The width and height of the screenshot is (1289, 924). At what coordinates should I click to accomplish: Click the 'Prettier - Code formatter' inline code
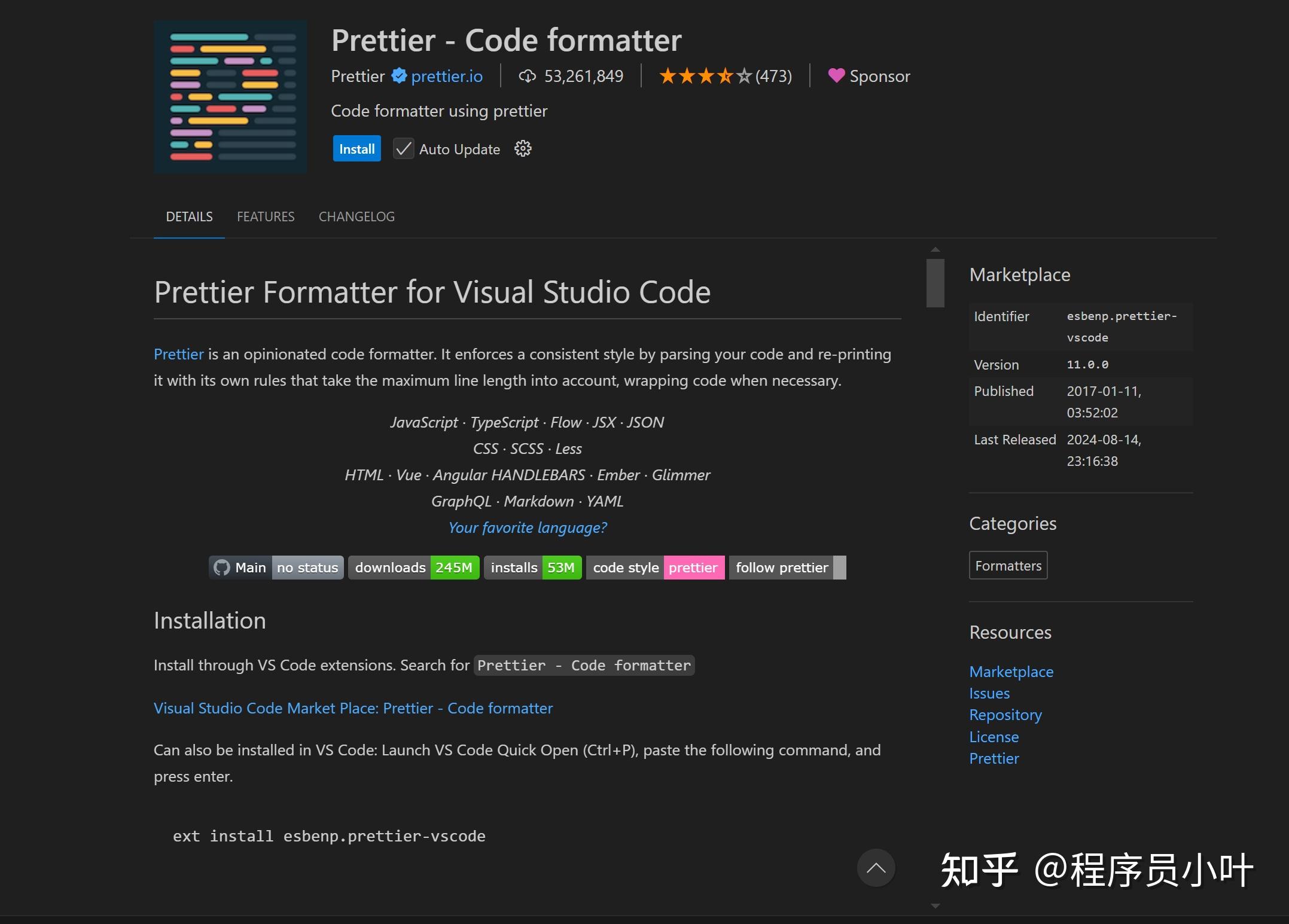[x=584, y=665]
